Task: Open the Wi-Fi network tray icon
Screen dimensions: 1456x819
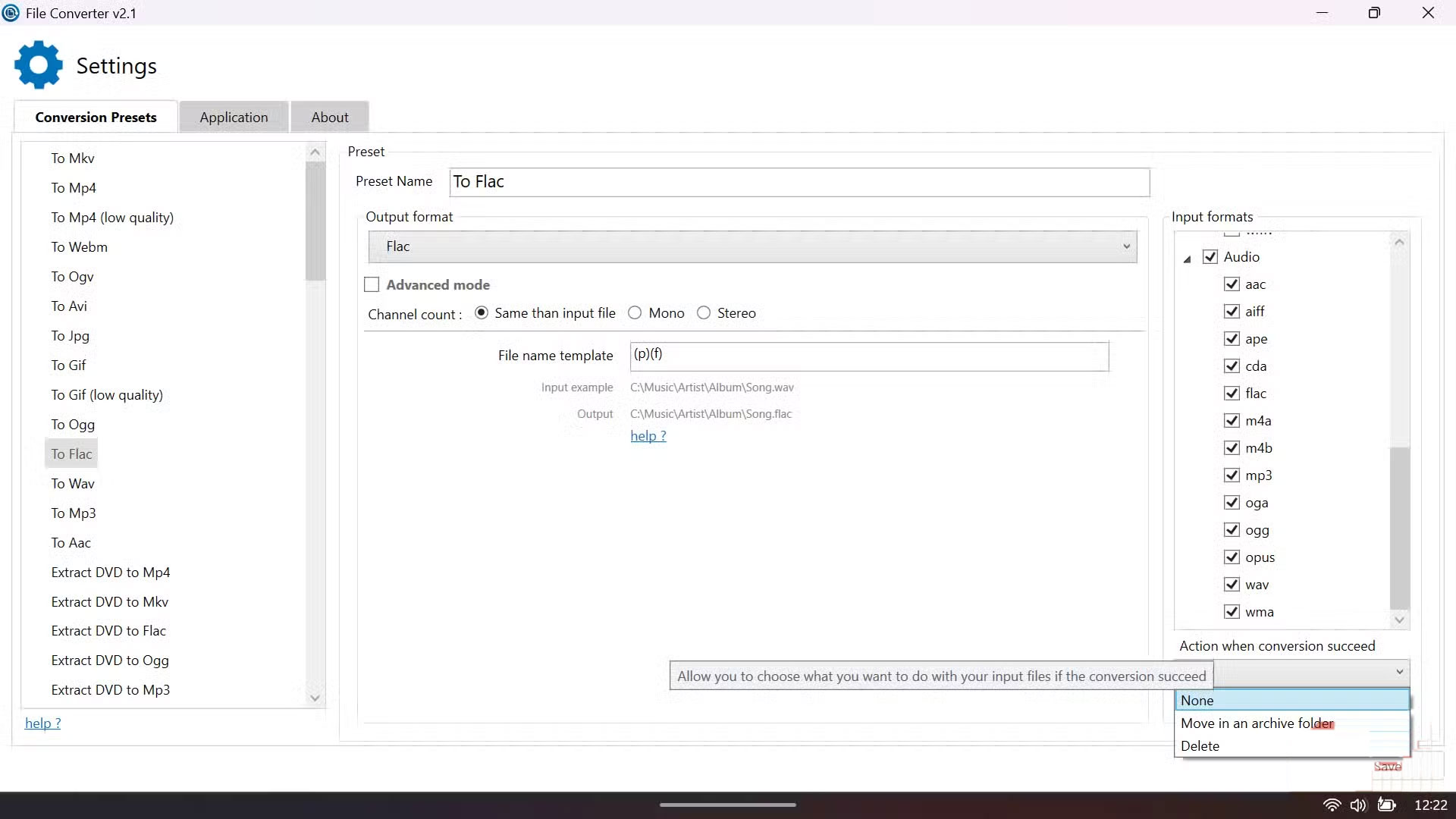Action: pos(1332,805)
